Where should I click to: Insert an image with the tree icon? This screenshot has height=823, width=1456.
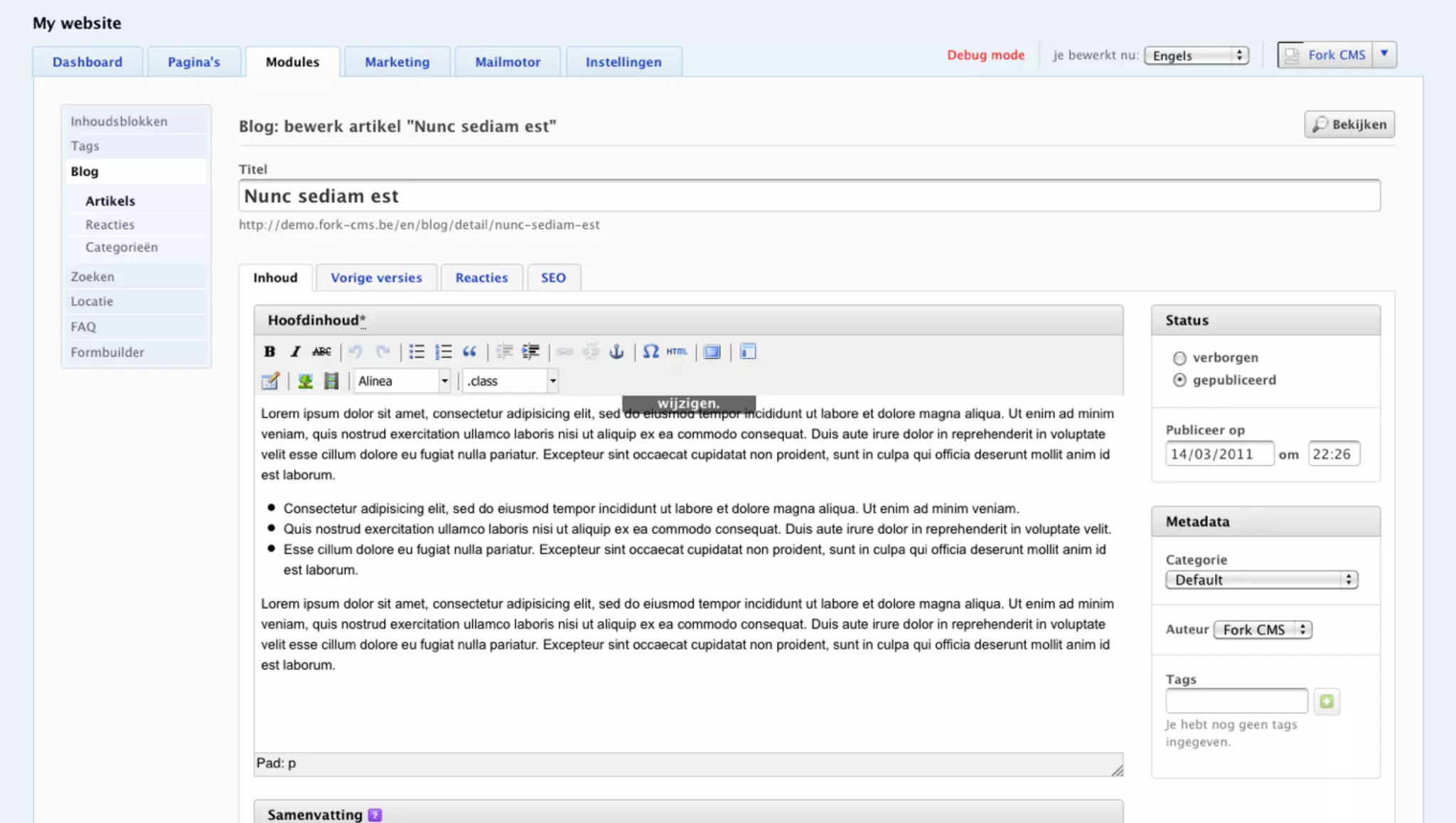click(x=305, y=381)
